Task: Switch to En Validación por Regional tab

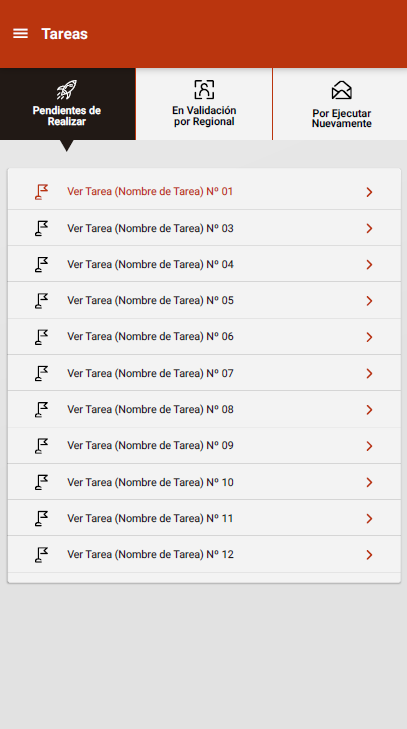Action: point(204,104)
